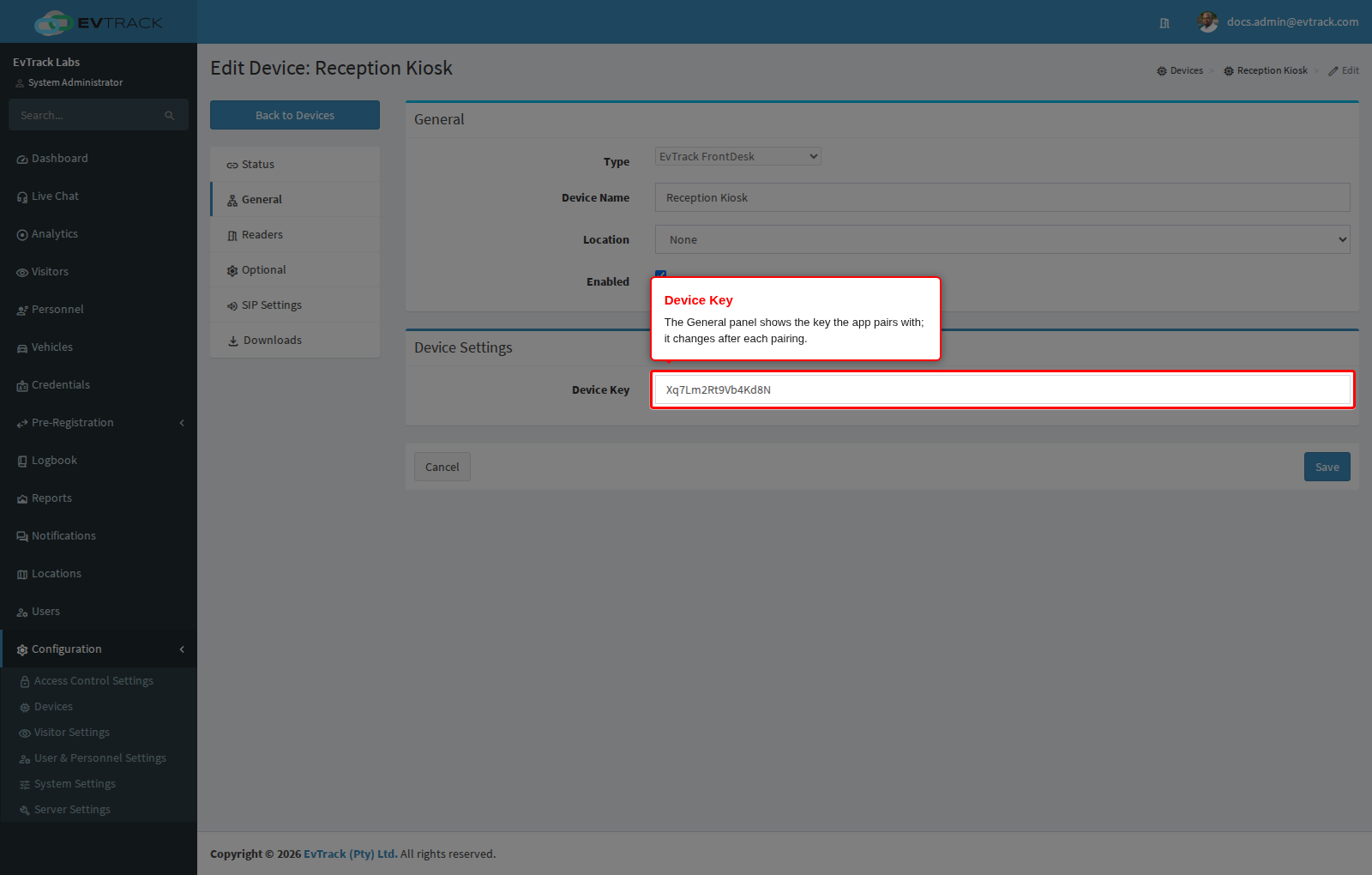Viewport: 1372px width, 875px height.
Task: Click the door icon in top header
Action: [x=1164, y=23]
